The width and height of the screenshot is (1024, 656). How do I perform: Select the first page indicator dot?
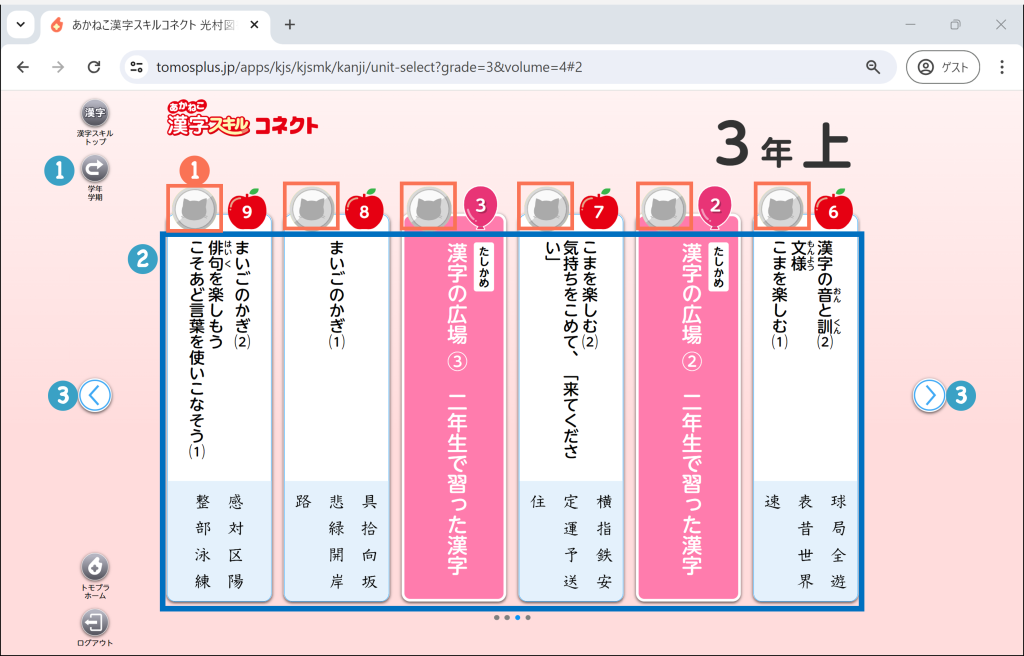(x=497, y=617)
